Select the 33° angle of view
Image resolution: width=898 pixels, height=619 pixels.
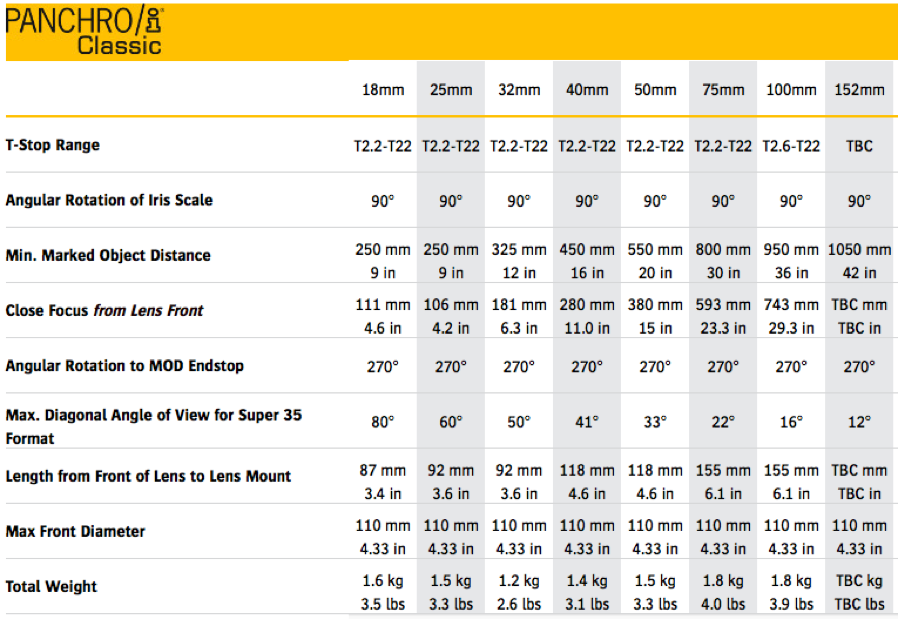pyautogui.click(x=655, y=422)
